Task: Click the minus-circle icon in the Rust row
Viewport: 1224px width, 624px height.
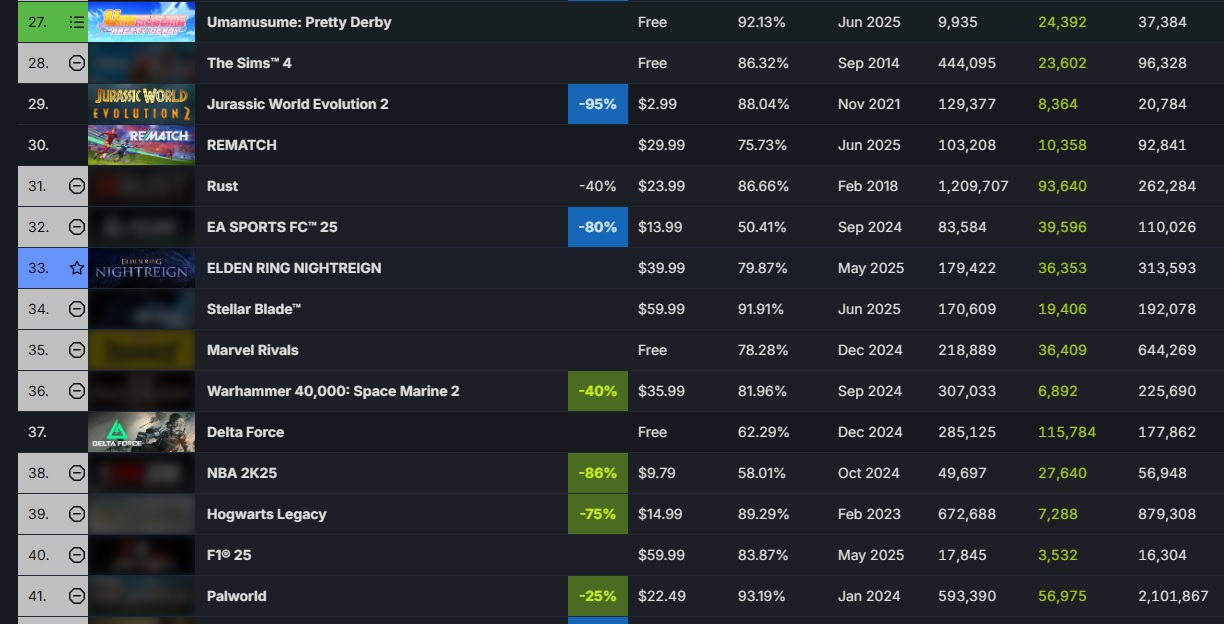Action: pyautogui.click(x=77, y=186)
